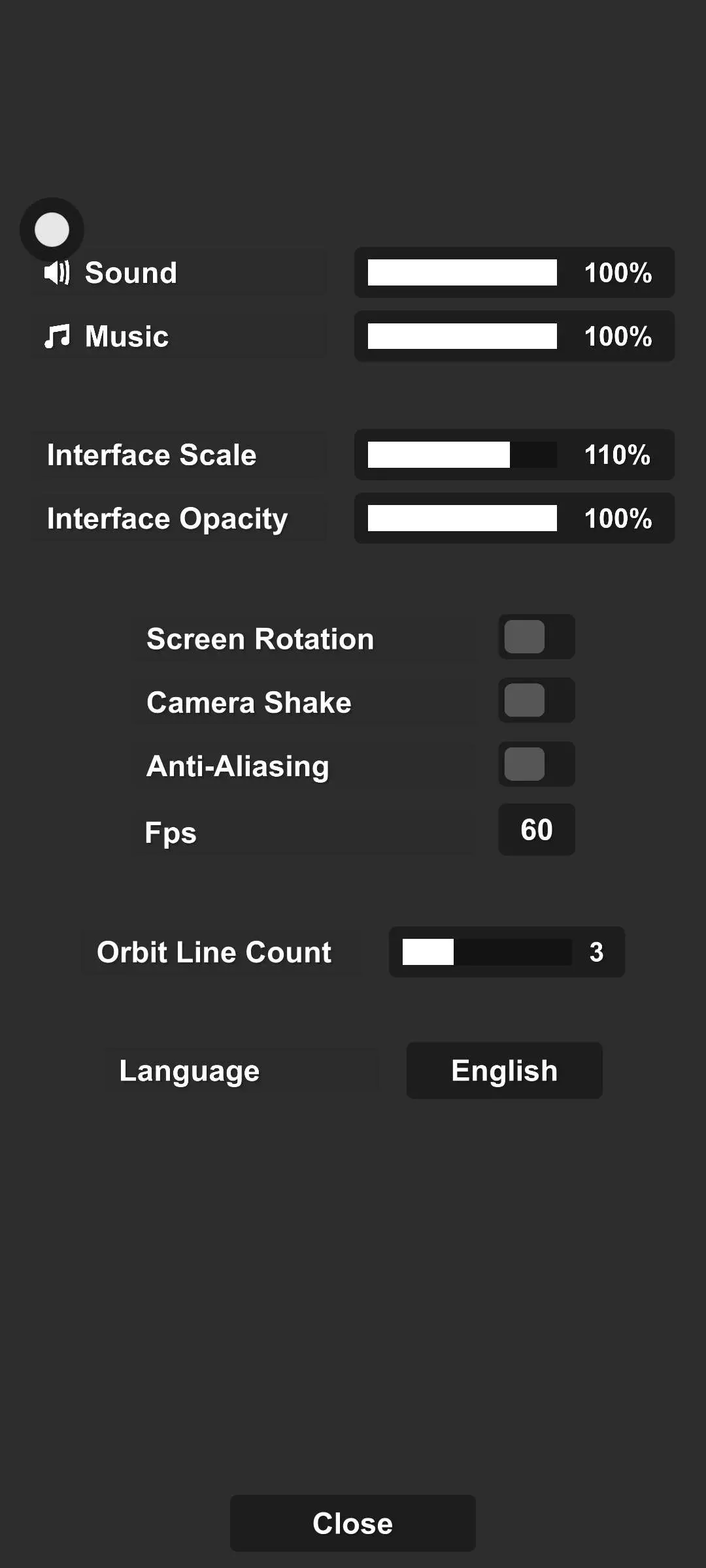This screenshot has width=706, height=1568.
Task: Select the Interface Scale label
Action: 152,455
